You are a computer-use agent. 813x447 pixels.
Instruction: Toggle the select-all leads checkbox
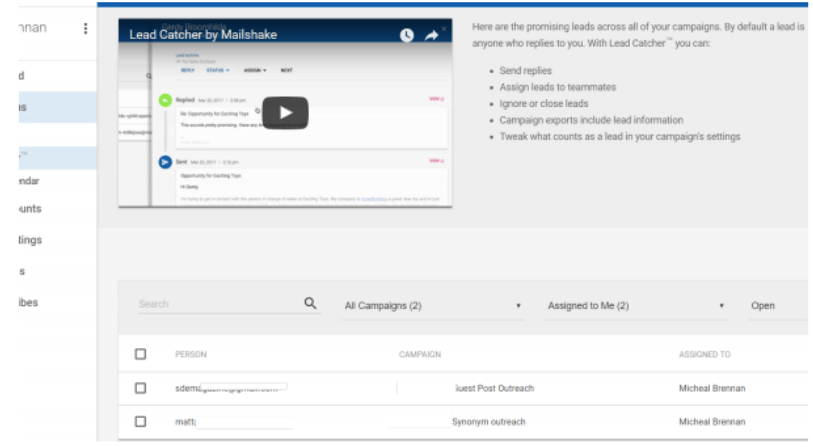[140, 354]
